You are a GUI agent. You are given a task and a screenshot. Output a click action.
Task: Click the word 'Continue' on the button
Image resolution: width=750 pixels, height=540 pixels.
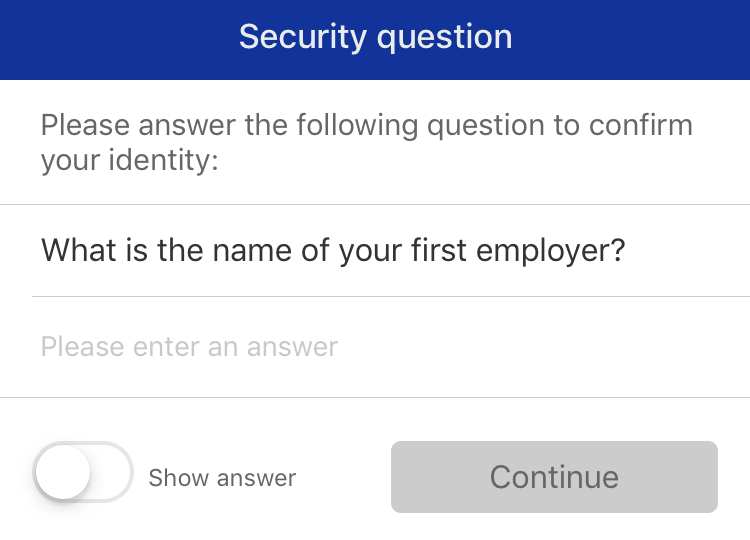(x=554, y=477)
